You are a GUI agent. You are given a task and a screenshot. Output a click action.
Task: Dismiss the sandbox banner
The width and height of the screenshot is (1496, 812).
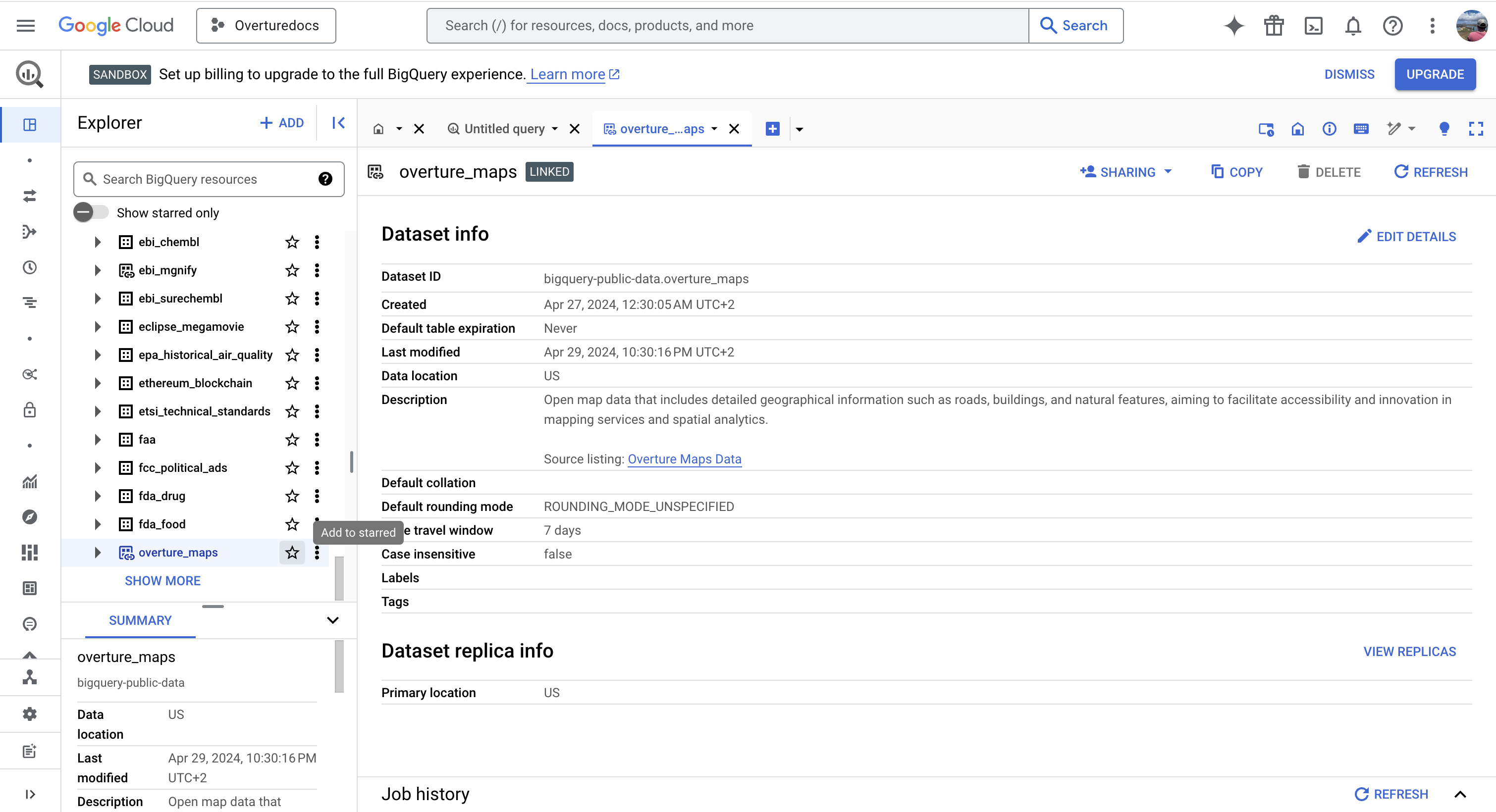click(x=1349, y=74)
